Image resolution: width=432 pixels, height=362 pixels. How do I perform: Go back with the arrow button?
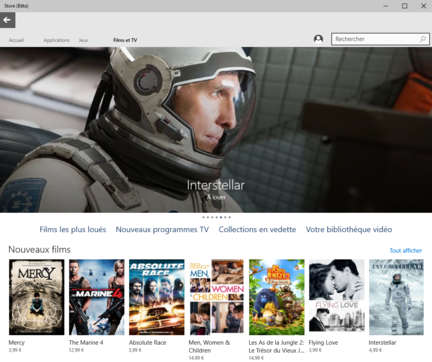click(x=7, y=20)
